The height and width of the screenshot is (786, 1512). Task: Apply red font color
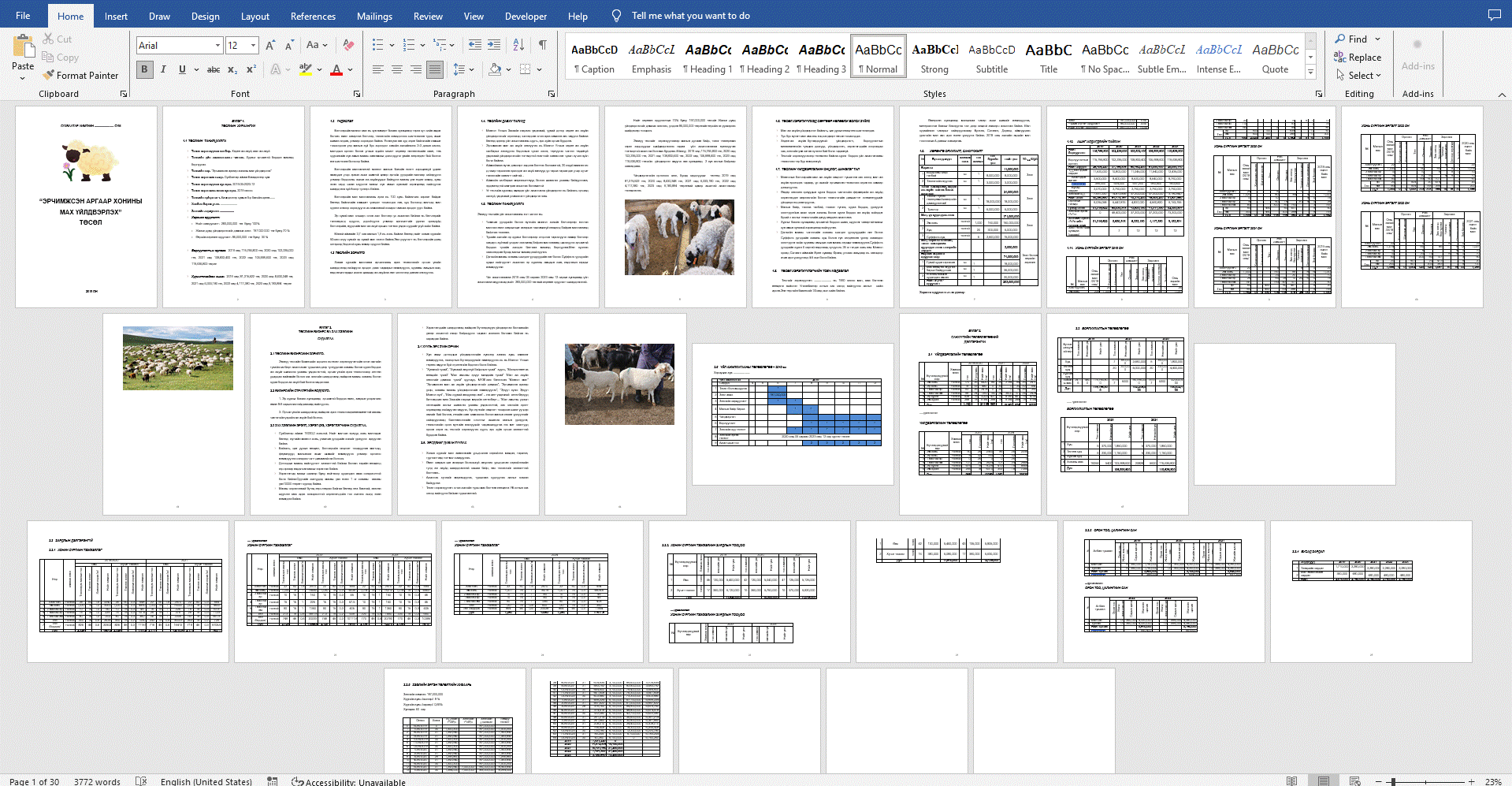pyautogui.click(x=336, y=69)
